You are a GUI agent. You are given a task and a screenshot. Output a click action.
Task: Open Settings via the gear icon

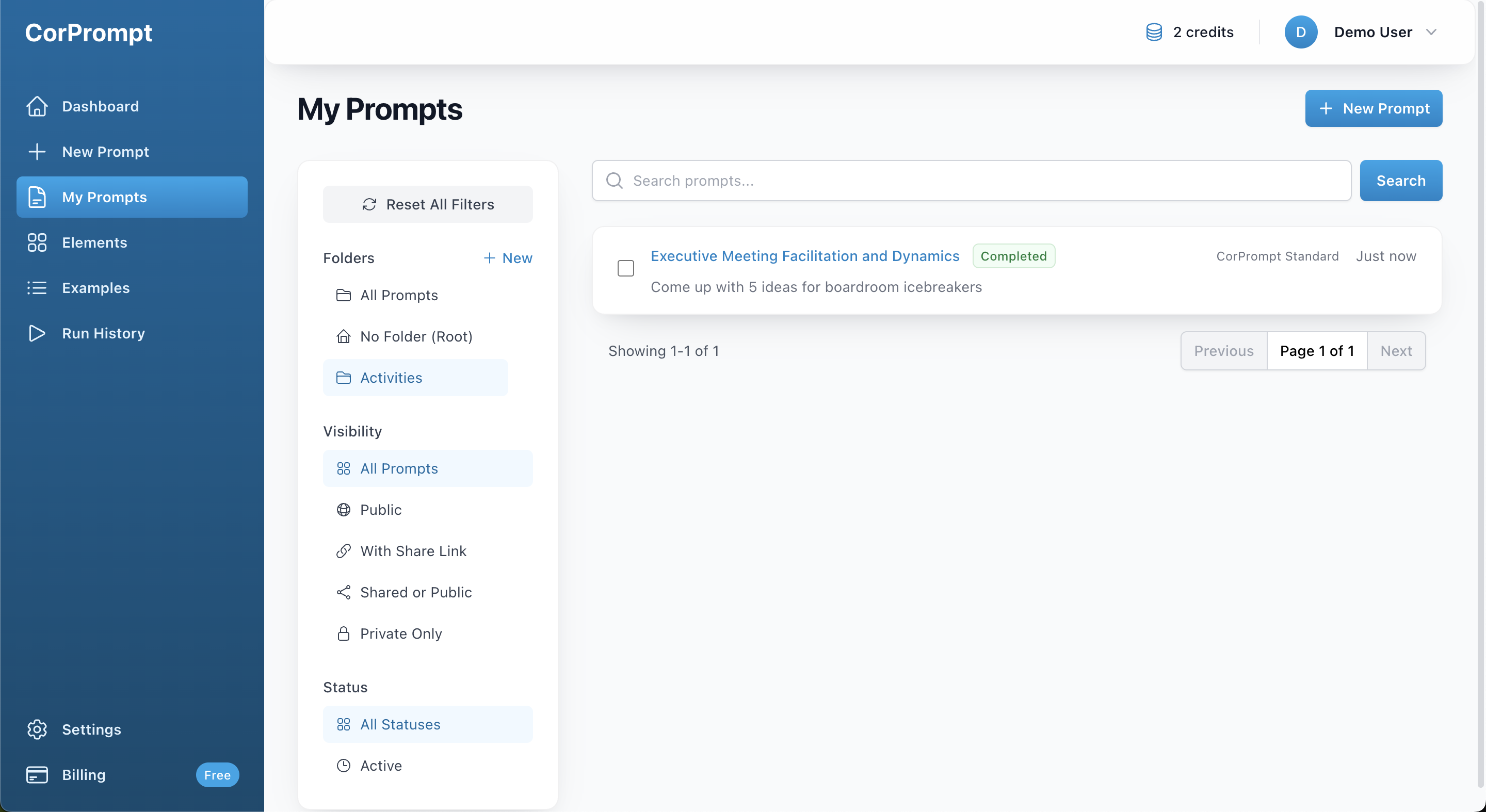[37, 729]
